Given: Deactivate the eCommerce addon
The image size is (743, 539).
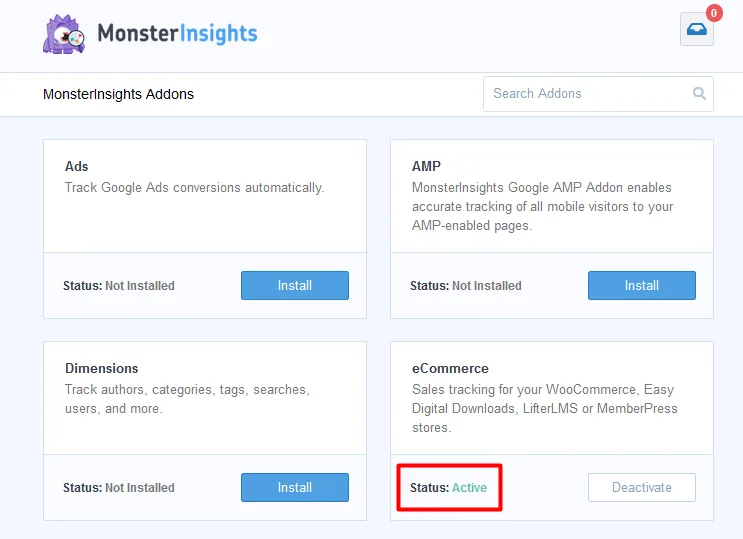Looking at the screenshot, I should pyautogui.click(x=641, y=487).
